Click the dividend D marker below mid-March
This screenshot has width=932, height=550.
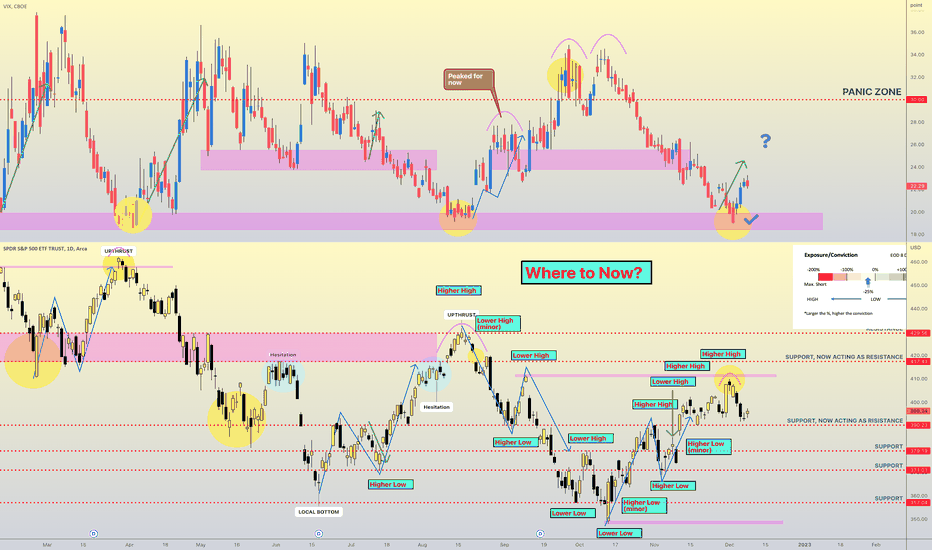click(93, 533)
